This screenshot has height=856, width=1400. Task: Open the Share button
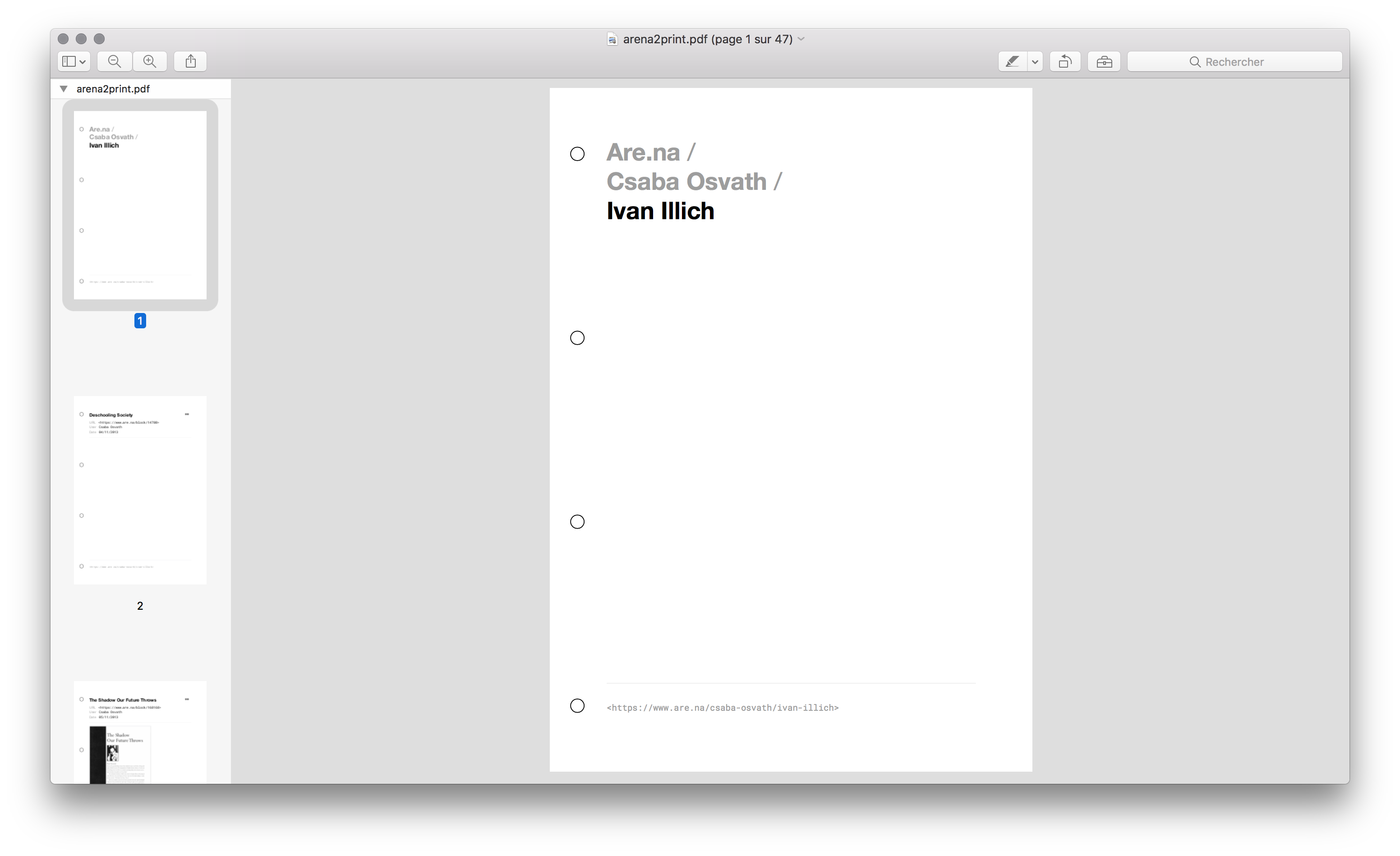point(190,61)
